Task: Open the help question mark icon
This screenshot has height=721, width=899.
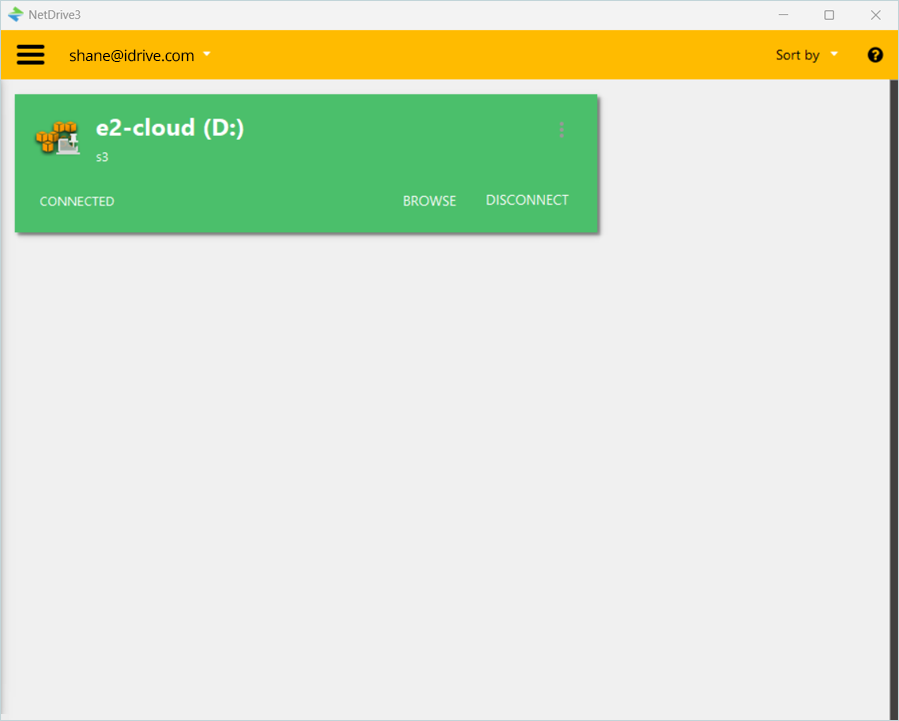Action: pyautogui.click(x=875, y=55)
